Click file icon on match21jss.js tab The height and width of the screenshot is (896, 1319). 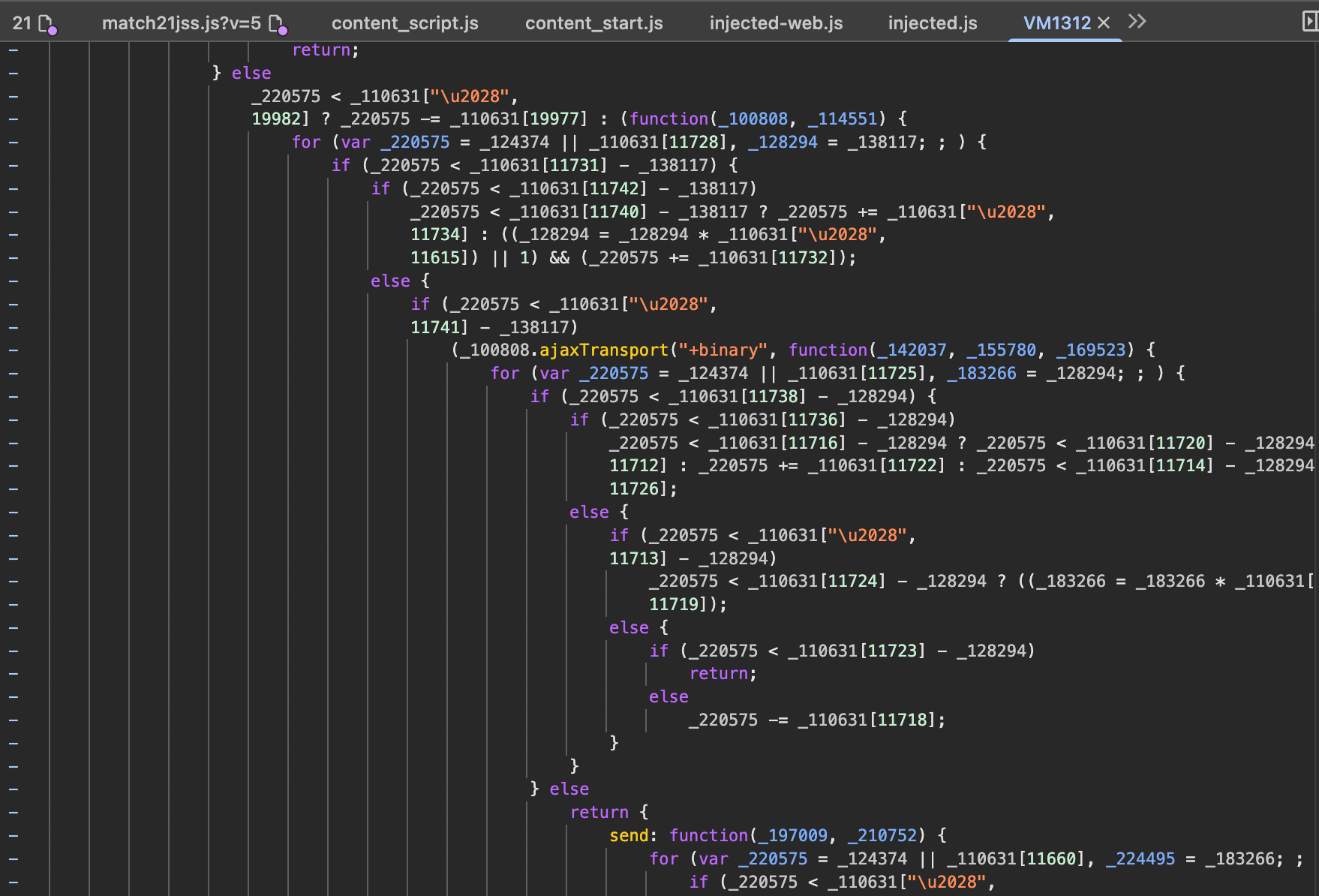278,25
